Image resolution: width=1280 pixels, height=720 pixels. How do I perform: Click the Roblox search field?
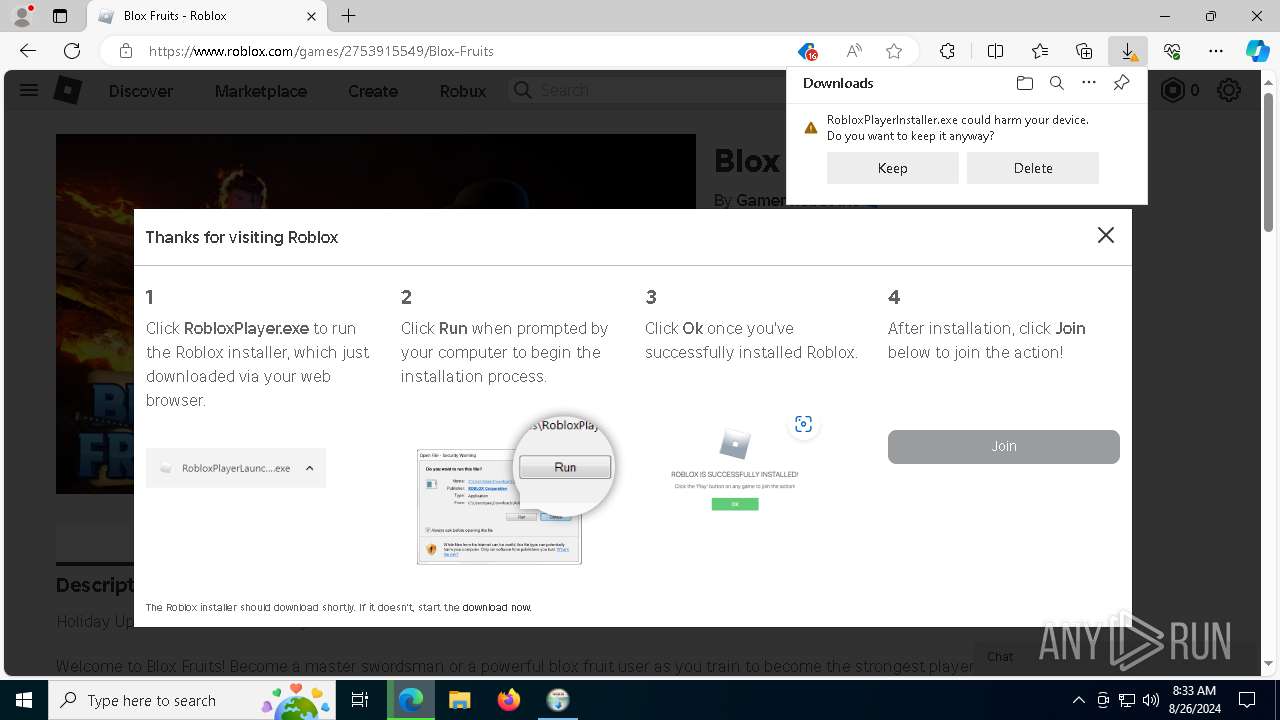pyautogui.click(x=645, y=90)
